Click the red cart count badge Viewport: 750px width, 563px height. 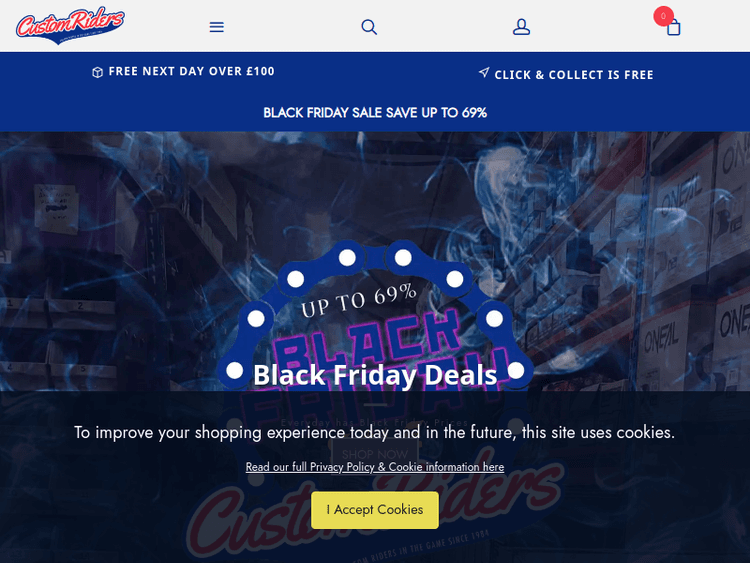[x=663, y=16]
